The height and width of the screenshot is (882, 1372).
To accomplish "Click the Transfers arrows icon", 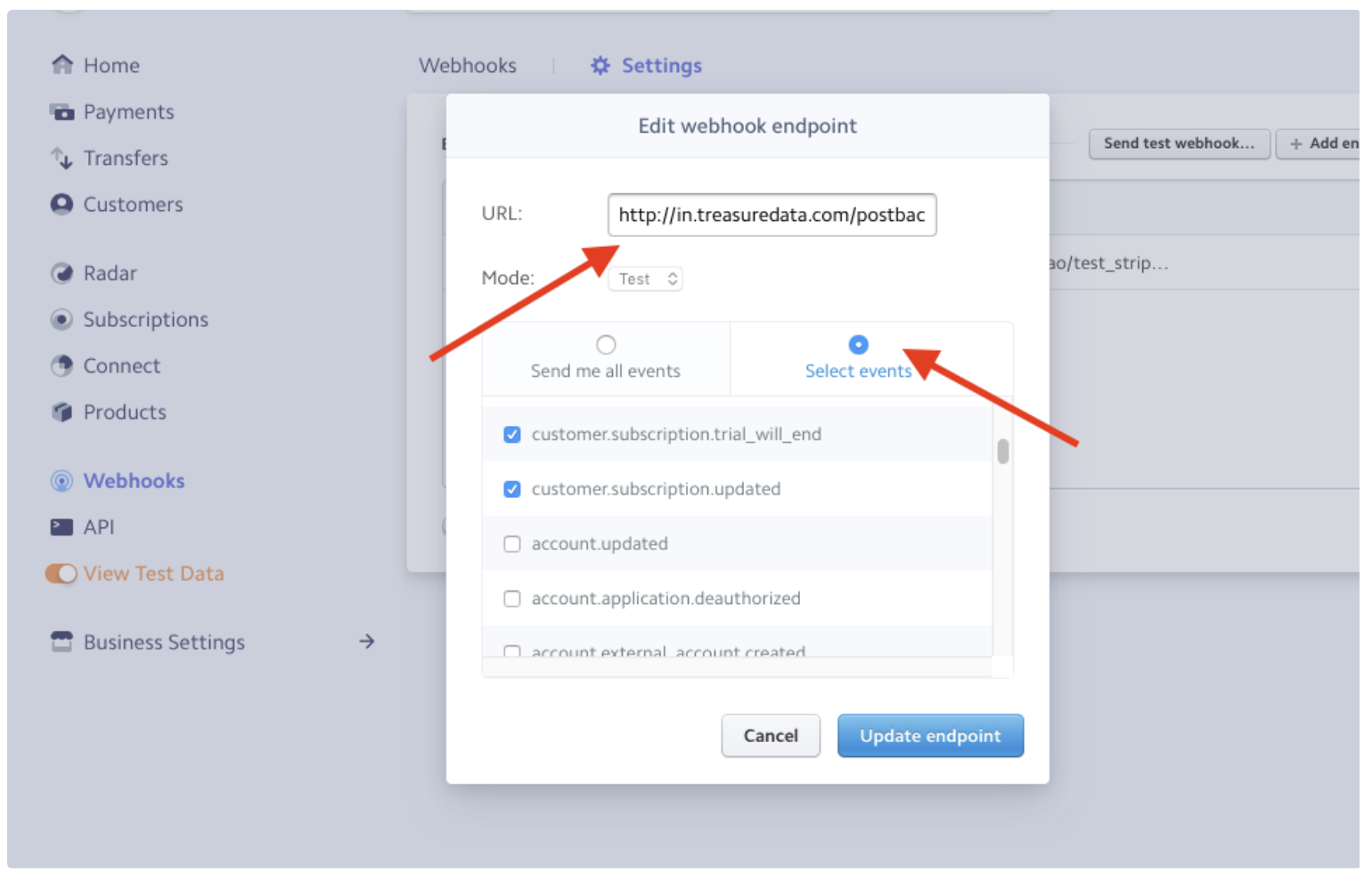I will (x=61, y=159).
